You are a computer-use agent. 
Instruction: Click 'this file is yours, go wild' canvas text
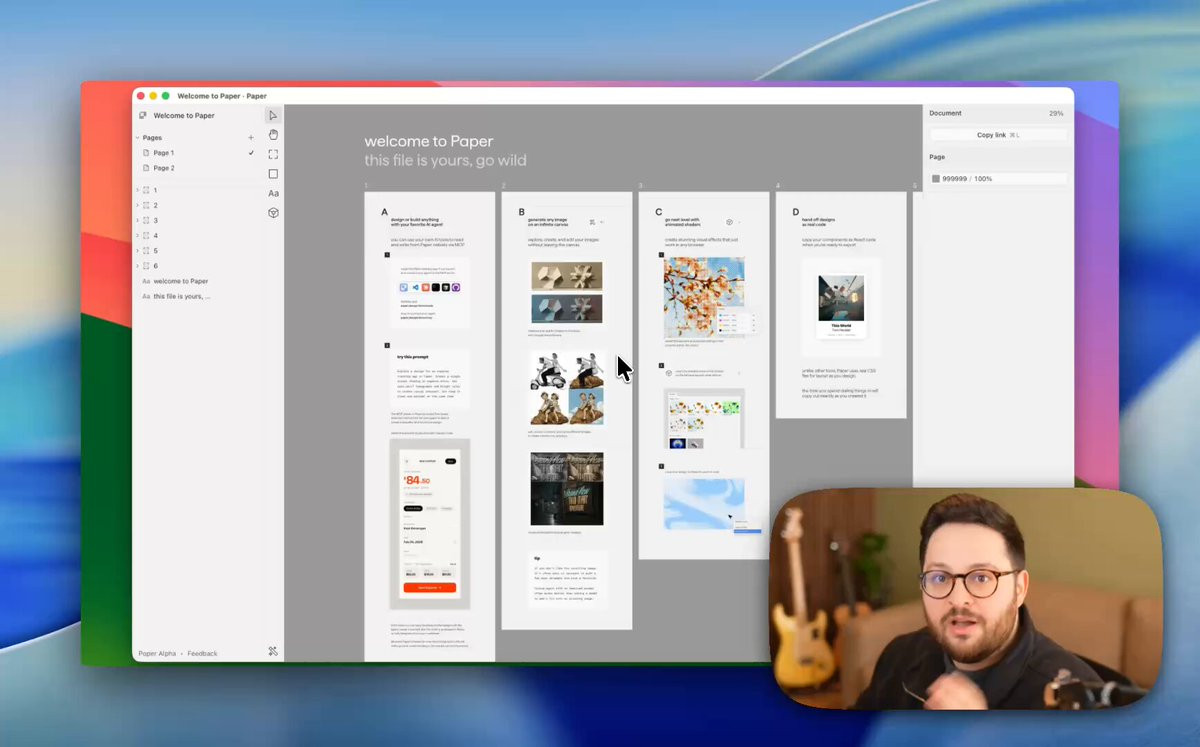[x=445, y=161]
